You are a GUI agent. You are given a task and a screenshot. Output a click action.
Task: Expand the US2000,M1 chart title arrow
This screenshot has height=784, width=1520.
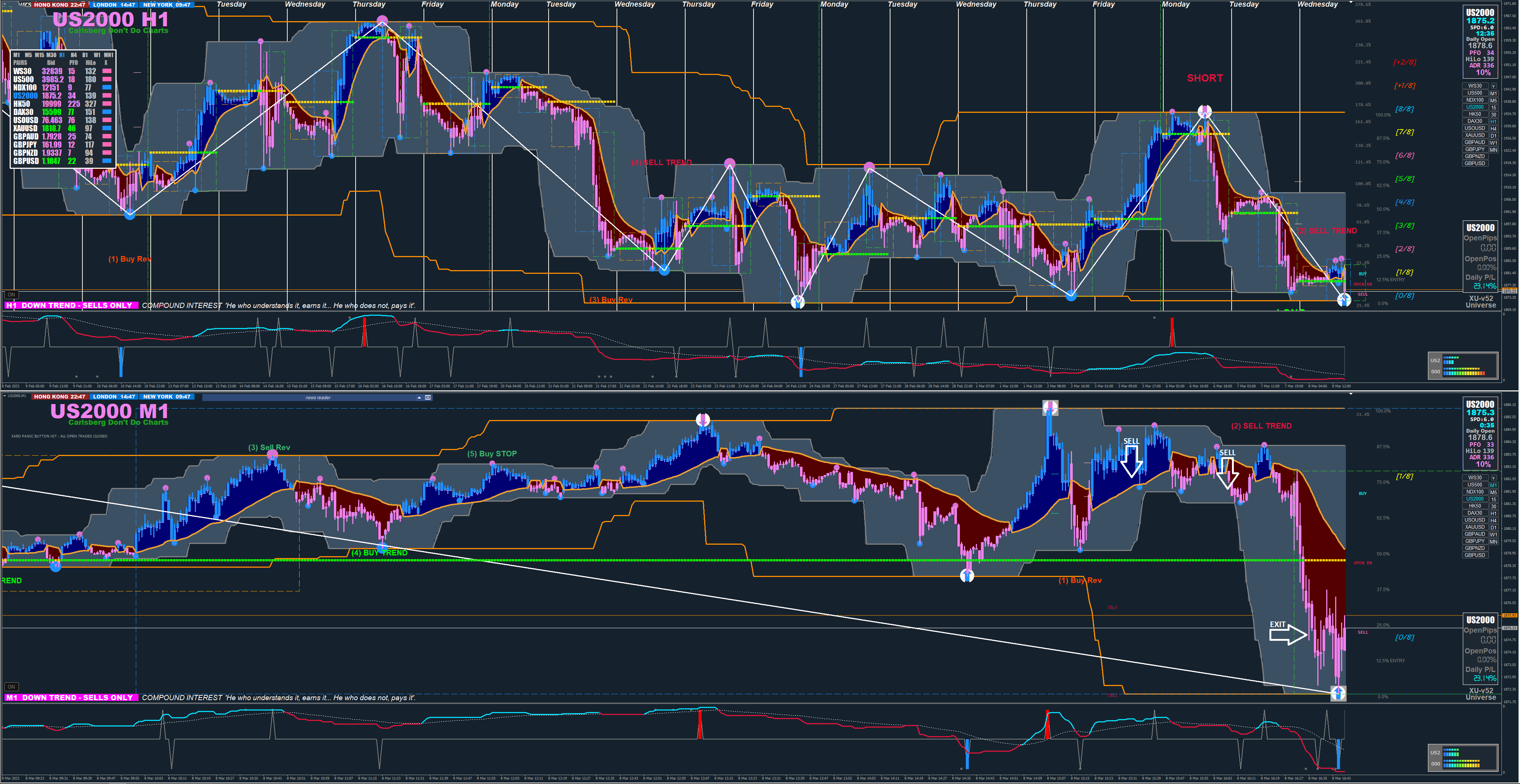click(x=5, y=396)
